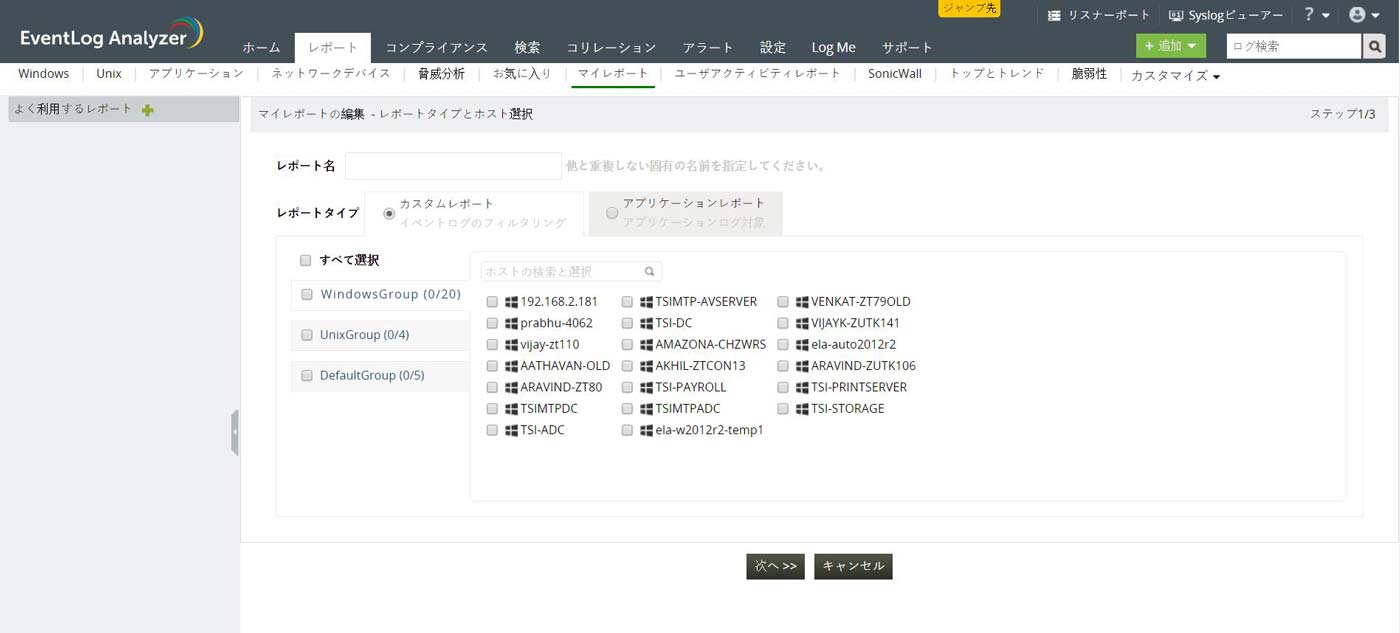1400x633 pixels.
Task: Open the user account dropdown
Action: (x=1362, y=15)
